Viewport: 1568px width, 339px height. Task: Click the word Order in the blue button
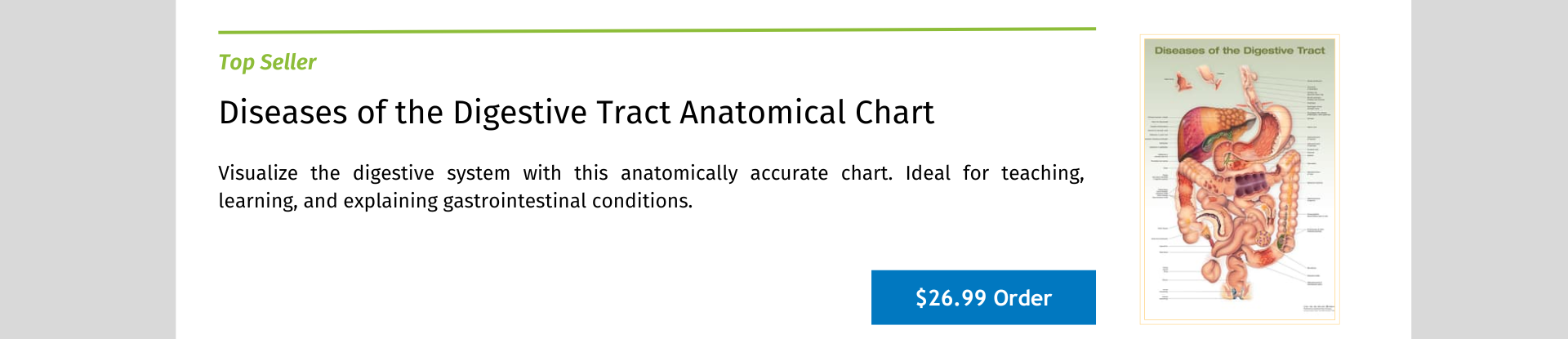1022,297
